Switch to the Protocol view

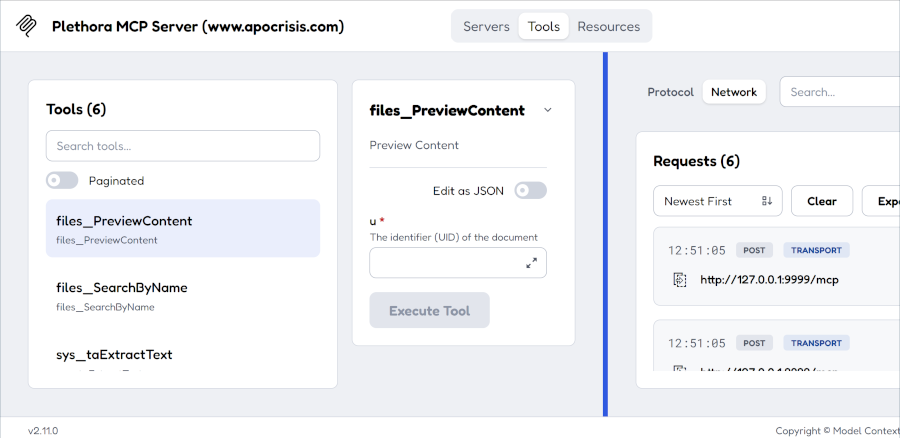click(670, 92)
